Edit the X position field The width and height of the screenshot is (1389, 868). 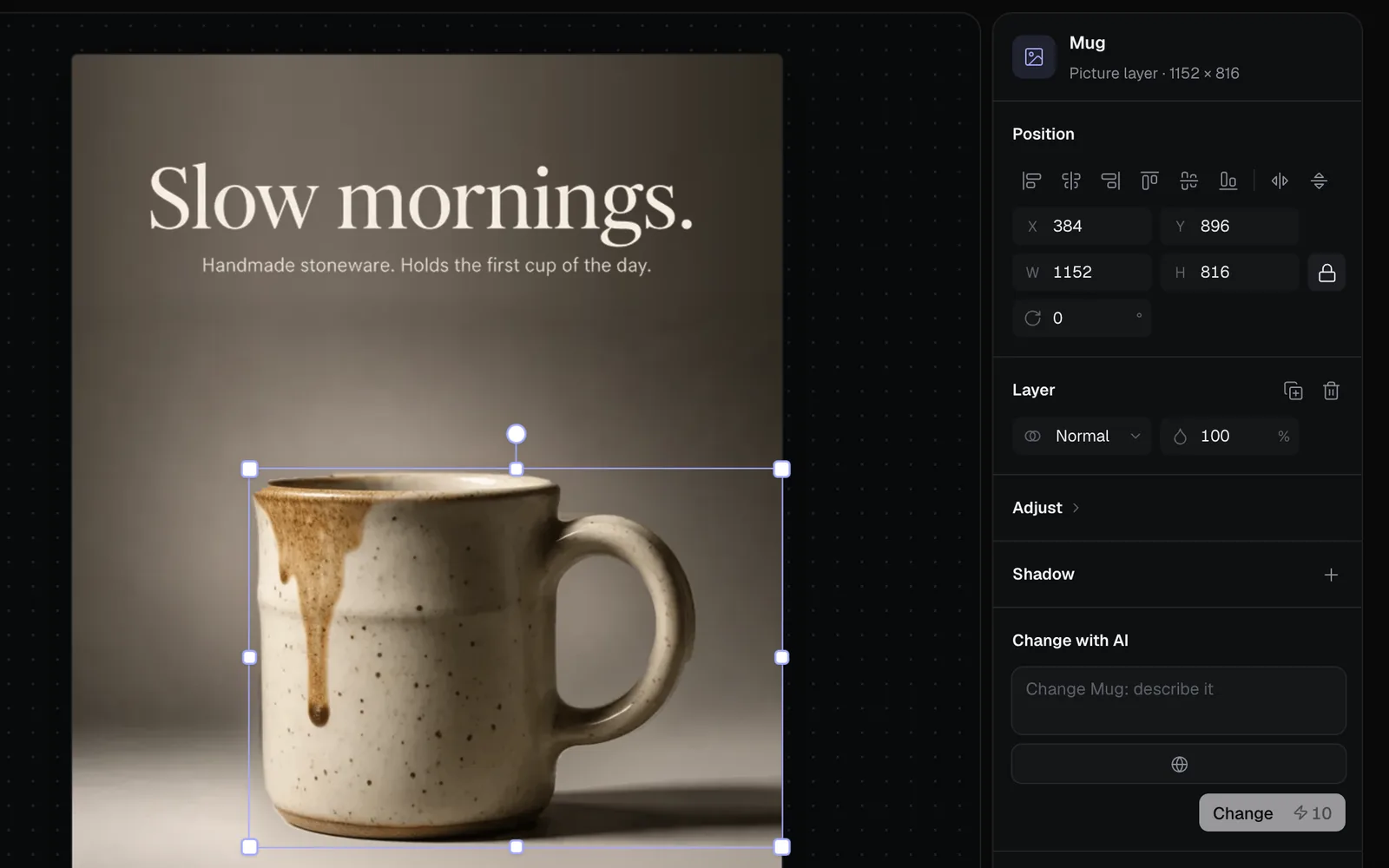click(x=1082, y=226)
